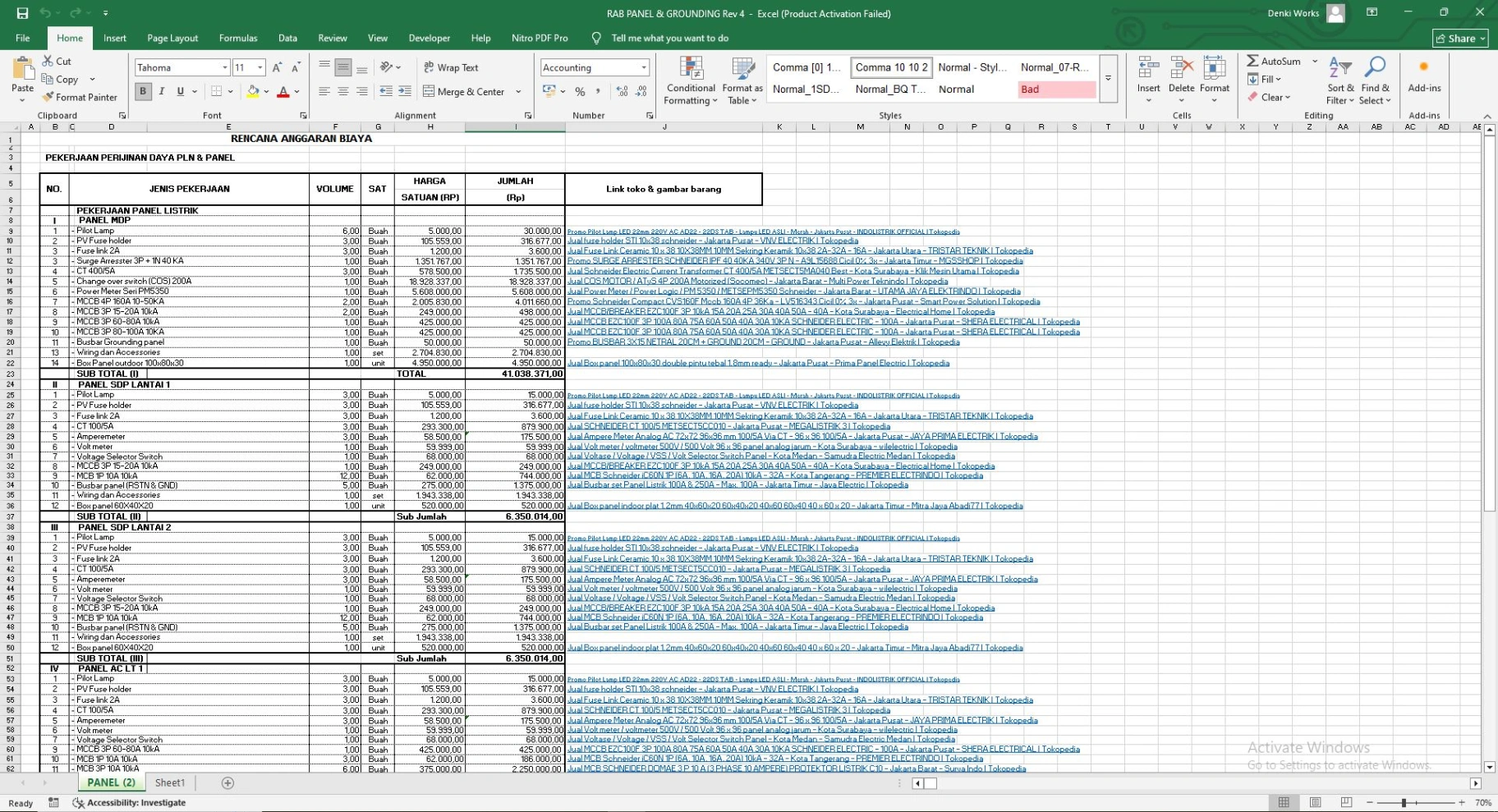Screen dimensions: 1498x812
Task: Open the Tahoma font name dropdown
Action: click(x=224, y=67)
